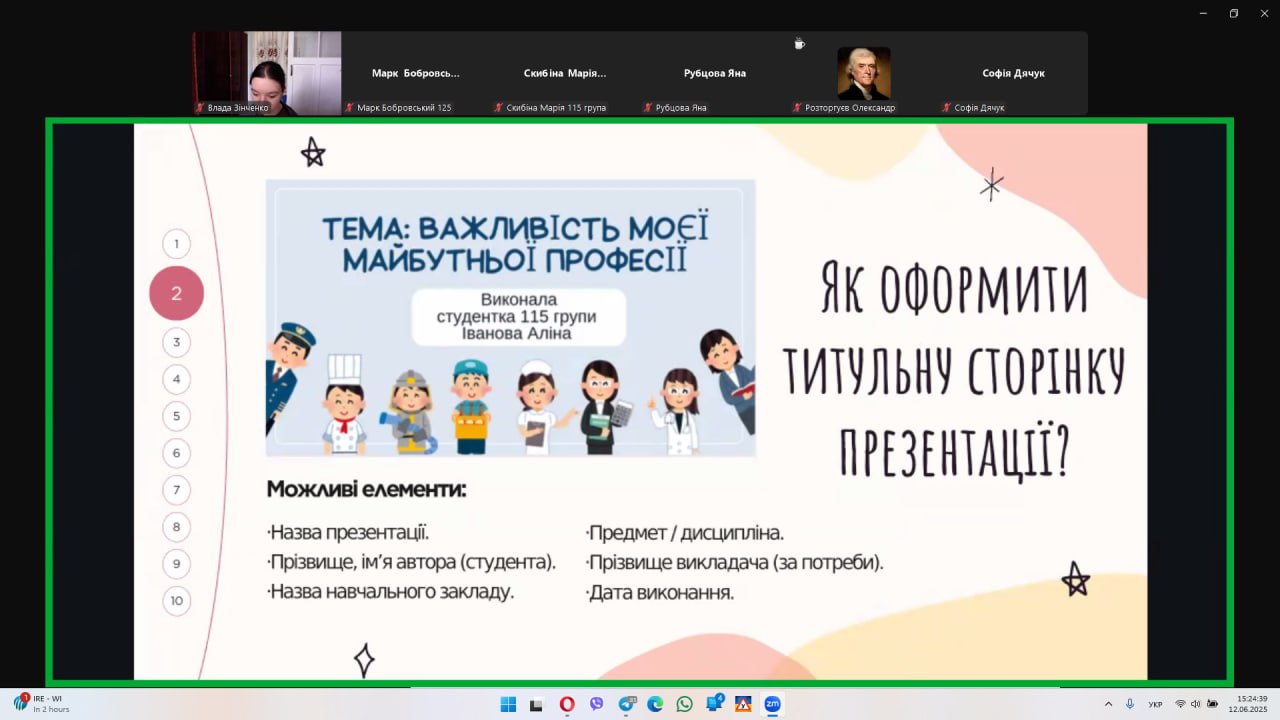Go to slide 9 in navigation

tap(176, 564)
